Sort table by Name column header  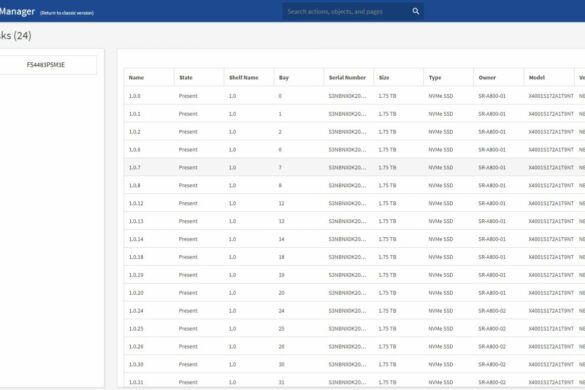[136, 78]
